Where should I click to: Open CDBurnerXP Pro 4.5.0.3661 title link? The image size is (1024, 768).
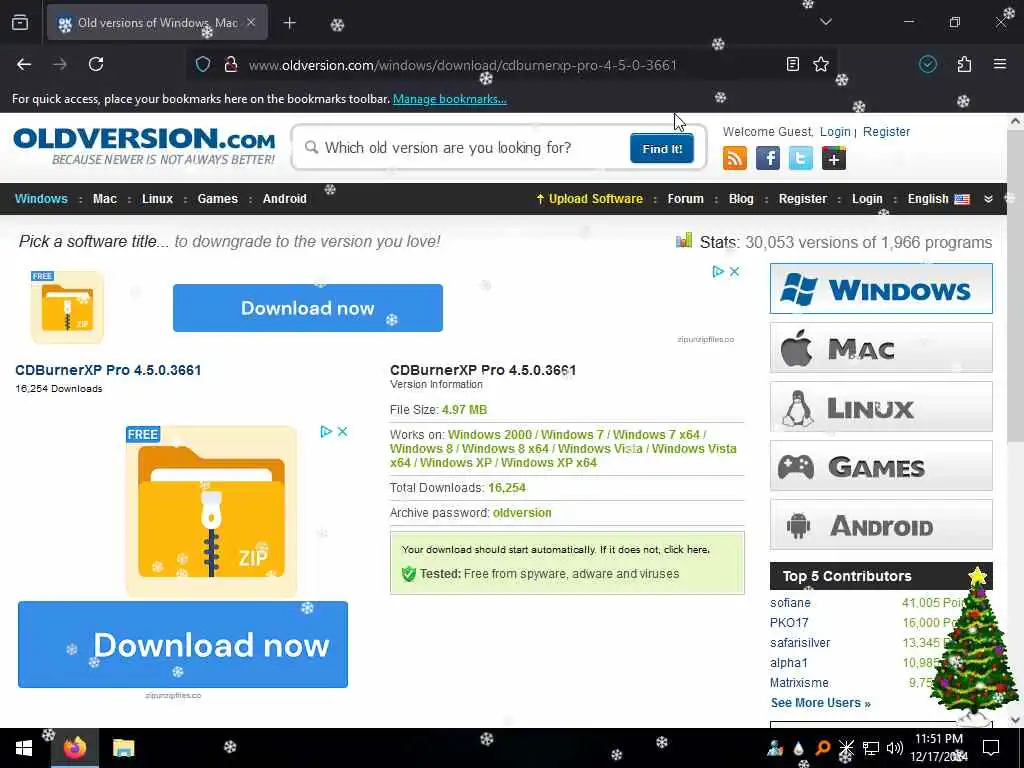pyautogui.click(x=108, y=370)
